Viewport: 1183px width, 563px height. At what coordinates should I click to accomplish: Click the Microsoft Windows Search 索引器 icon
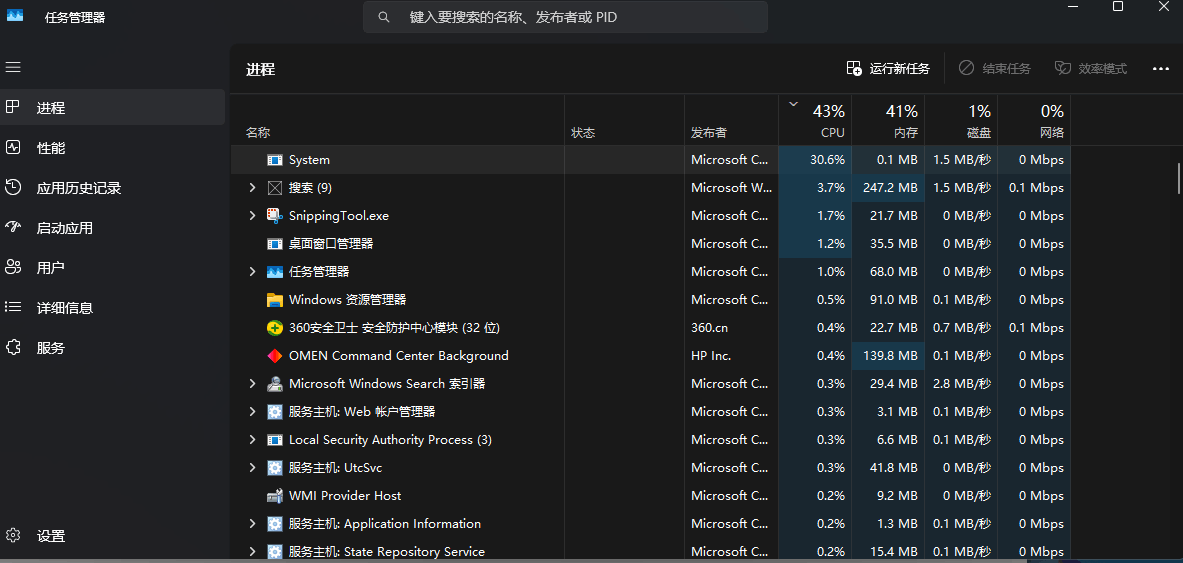coord(275,383)
